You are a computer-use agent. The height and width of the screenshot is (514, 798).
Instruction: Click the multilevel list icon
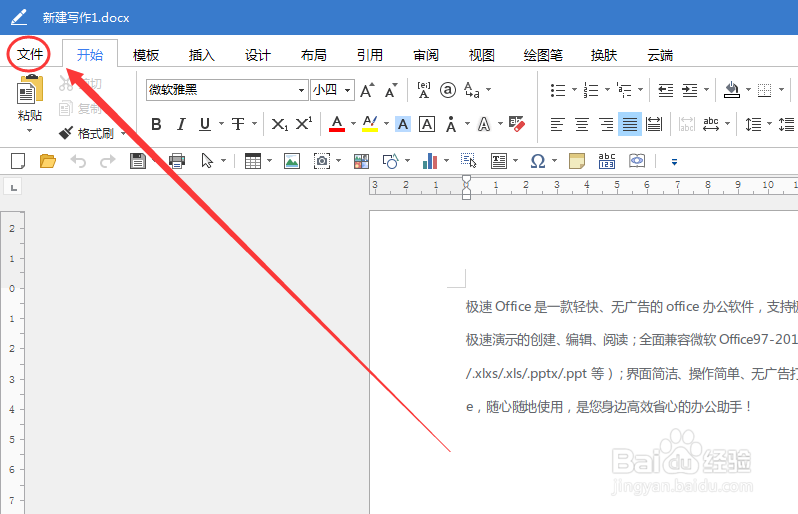click(624, 90)
